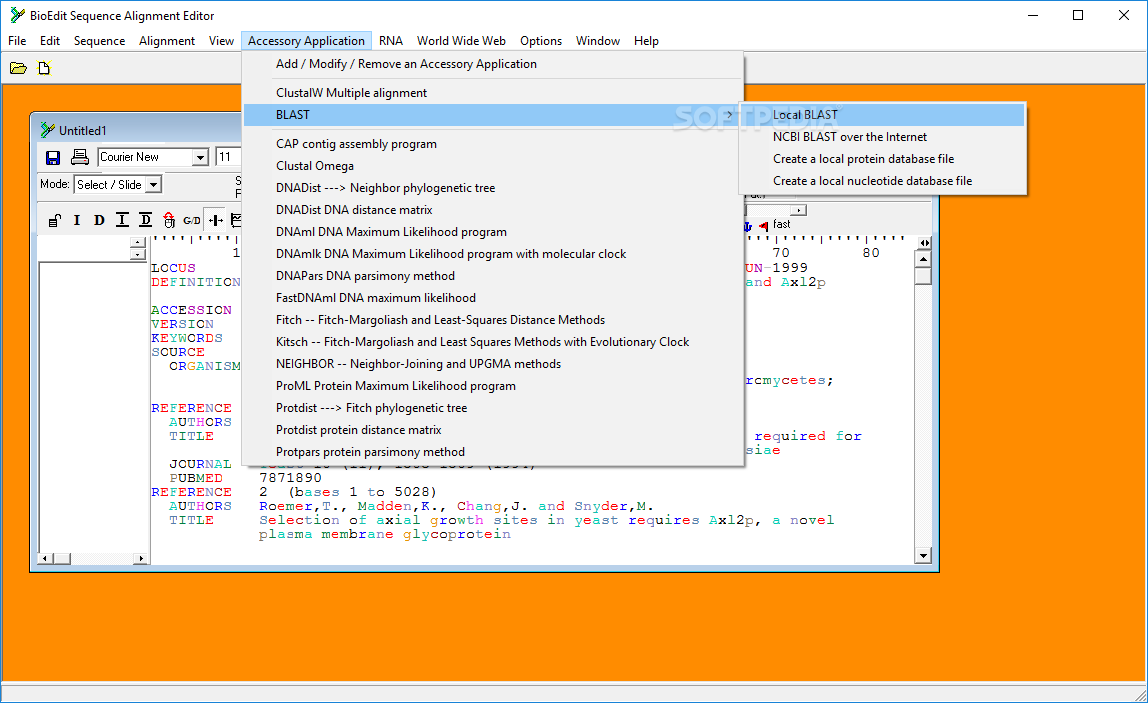Create a new alignment document icon
Viewport: 1148px width, 703px height.
coord(45,68)
